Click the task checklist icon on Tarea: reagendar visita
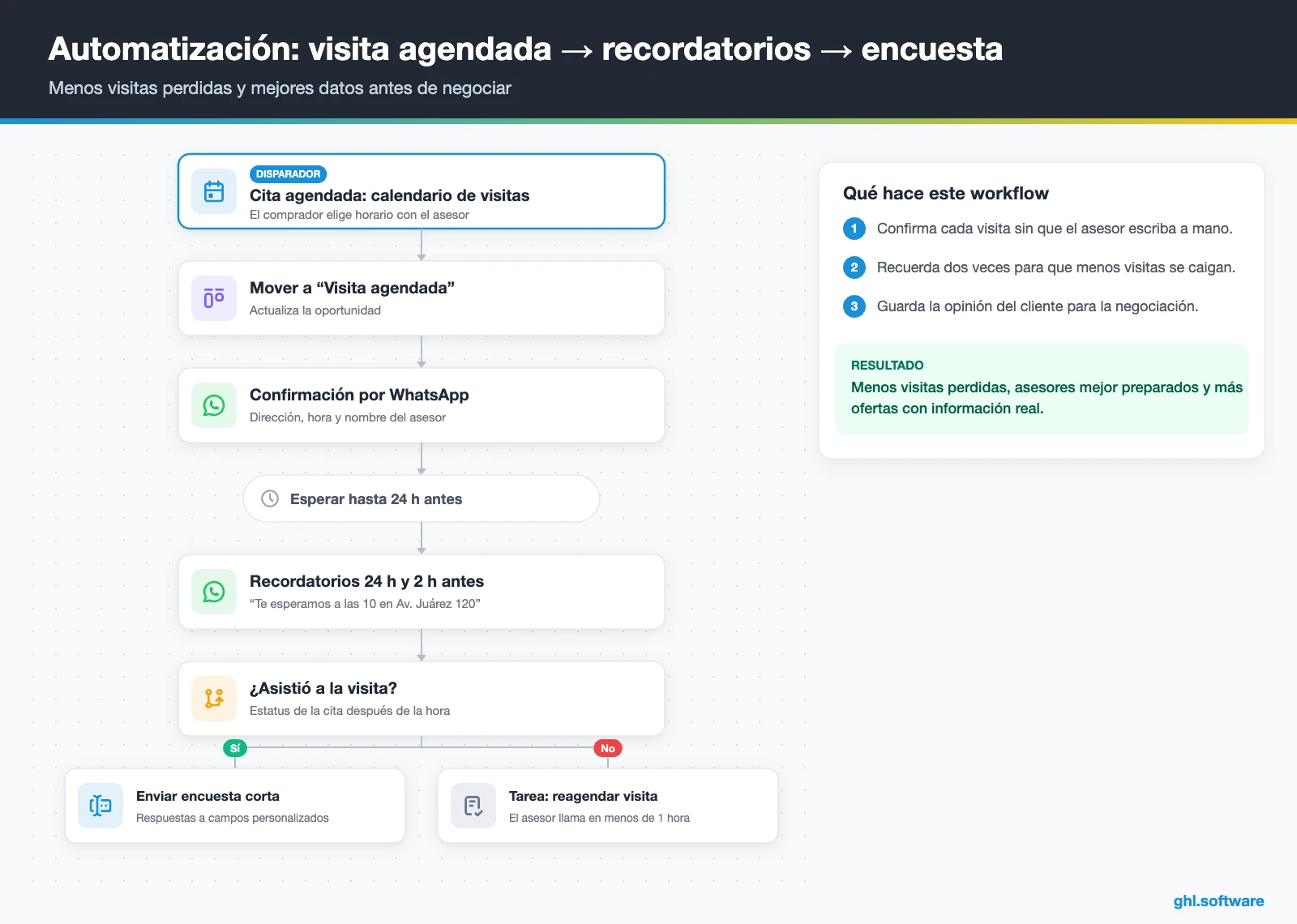1297x924 pixels. (x=473, y=806)
